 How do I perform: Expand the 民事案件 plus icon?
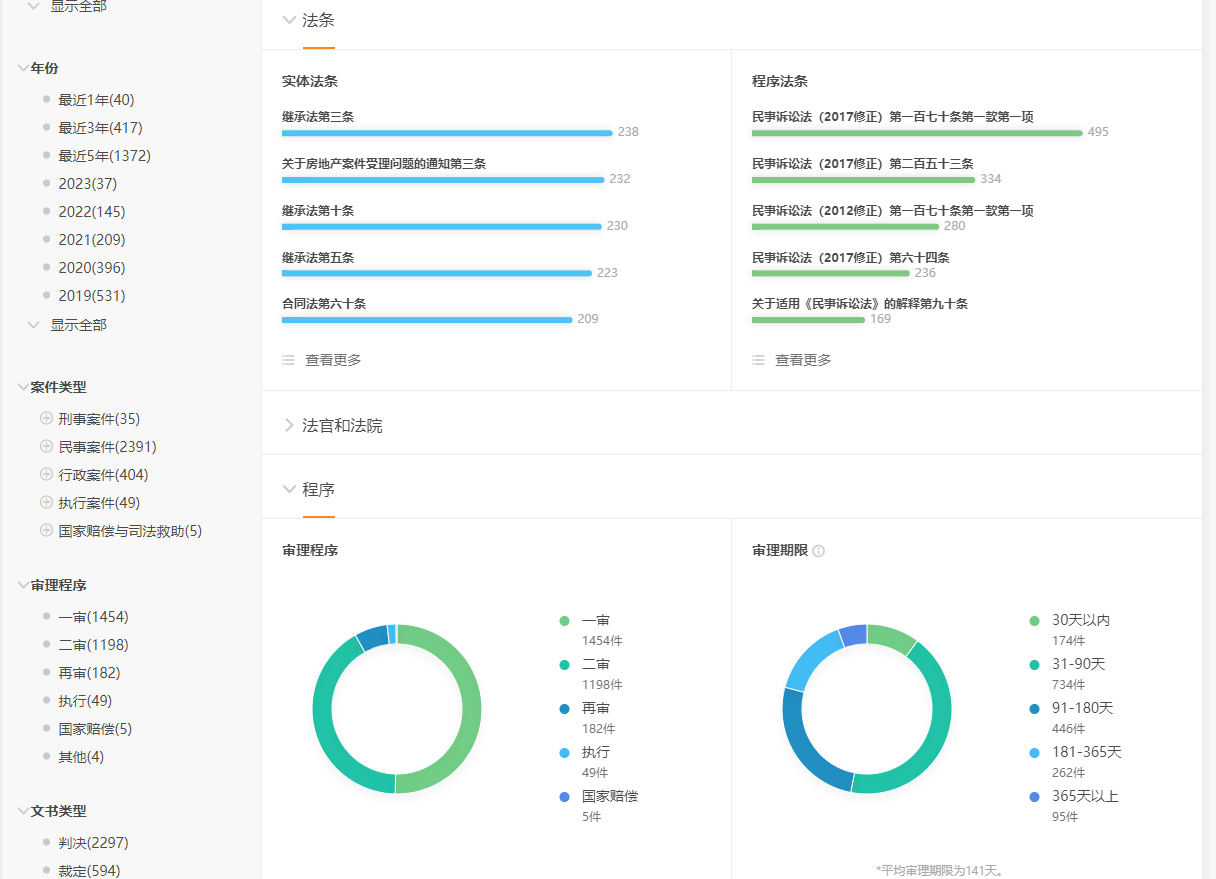[46, 446]
